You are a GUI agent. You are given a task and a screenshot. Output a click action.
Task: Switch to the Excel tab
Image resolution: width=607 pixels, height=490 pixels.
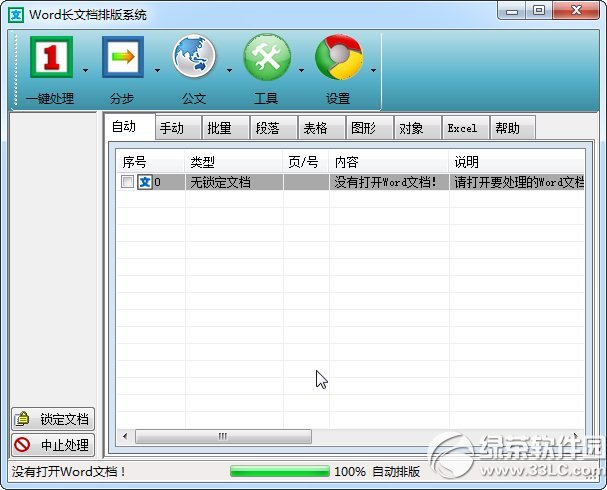(x=466, y=128)
